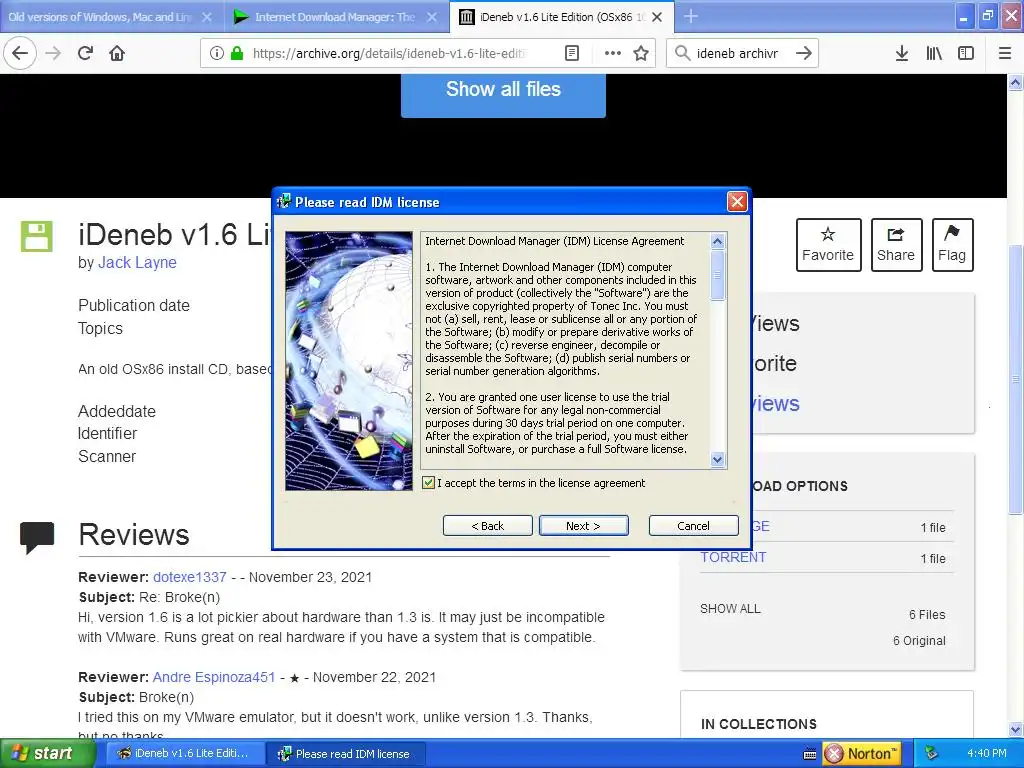Click the license text scrollbar thumb

717,275
